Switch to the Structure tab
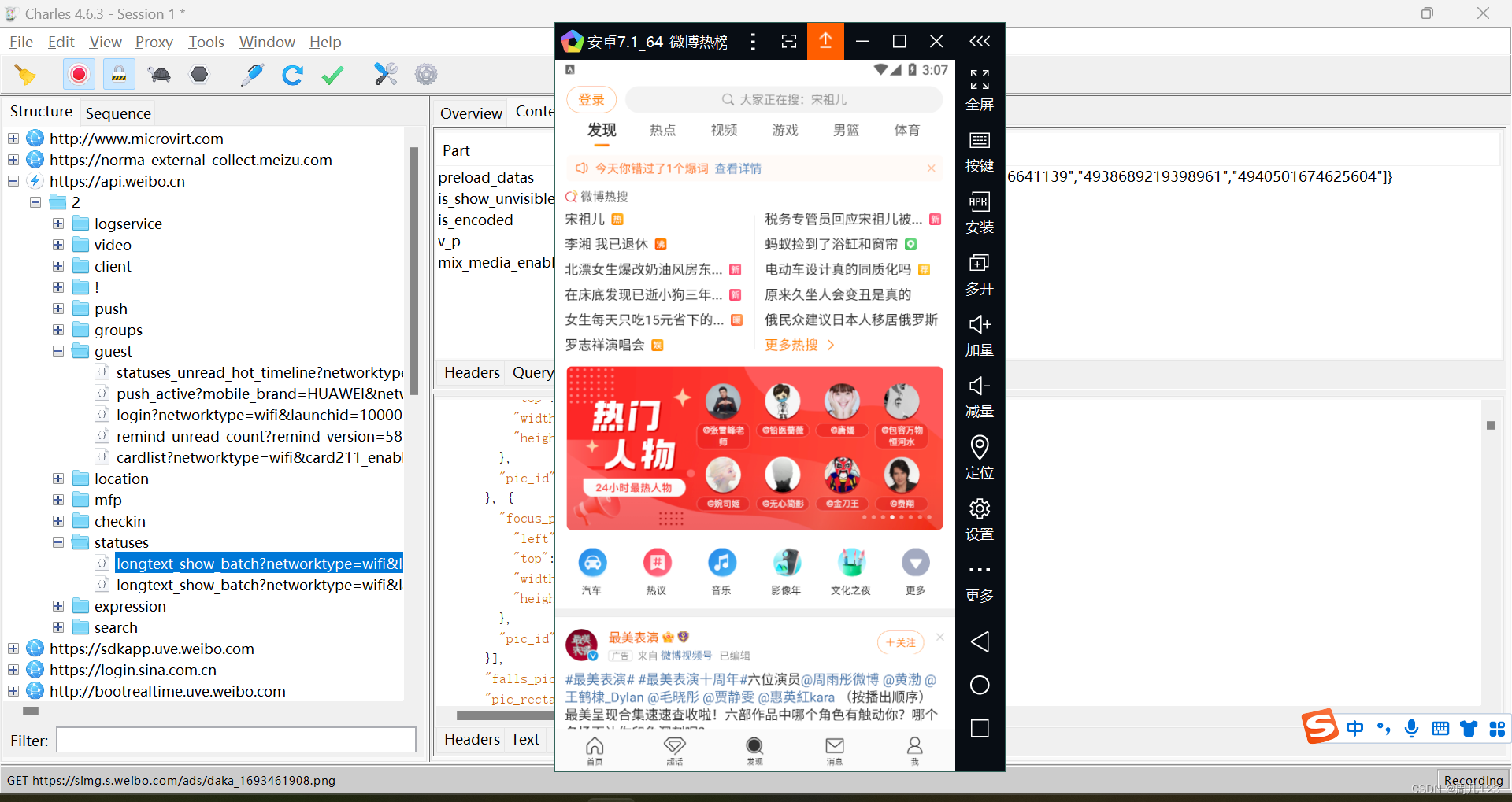 (x=41, y=112)
